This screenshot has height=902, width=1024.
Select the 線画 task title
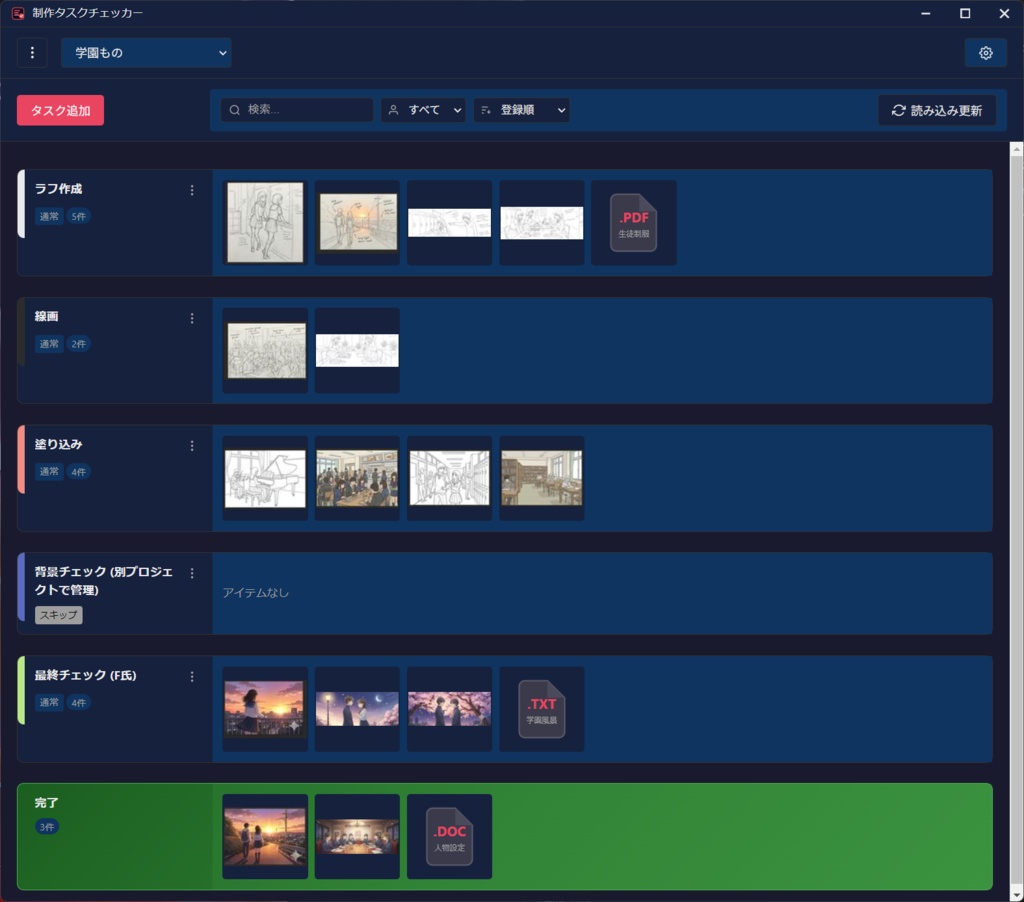point(46,316)
